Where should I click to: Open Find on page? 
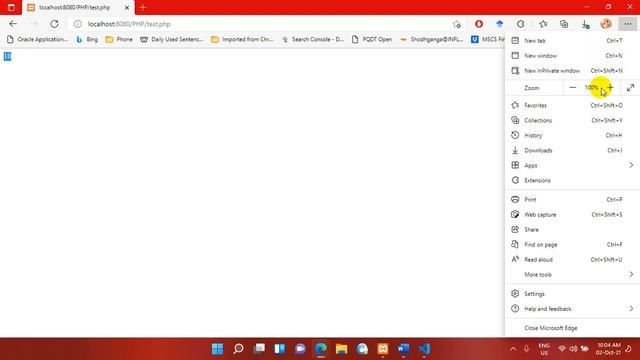(x=572, y=244)
